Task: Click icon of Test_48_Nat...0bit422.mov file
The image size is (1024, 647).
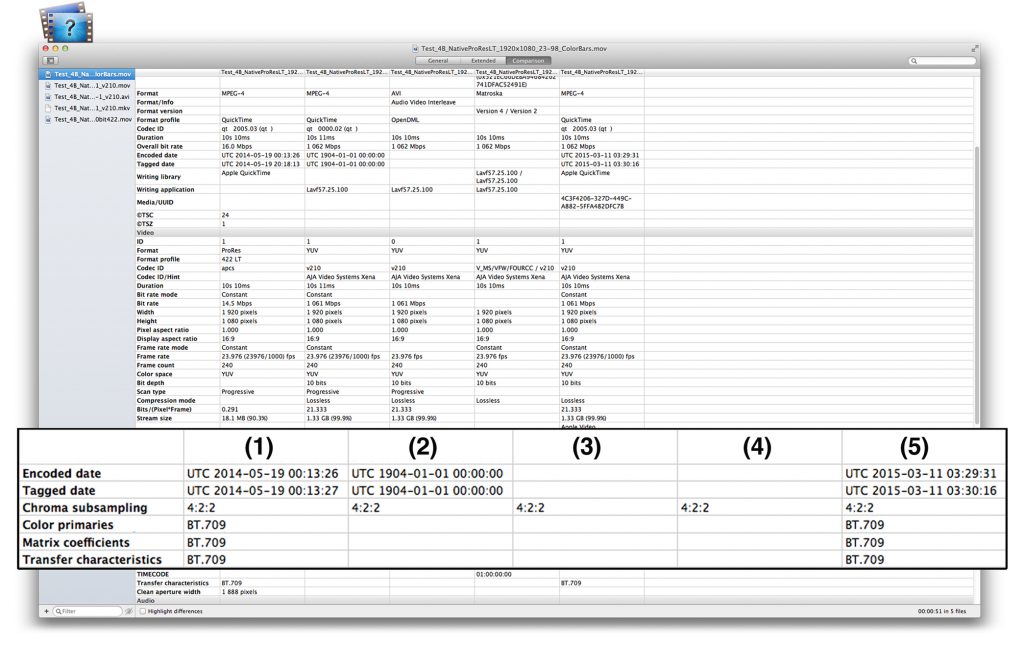Action: [x=48, y=119]
